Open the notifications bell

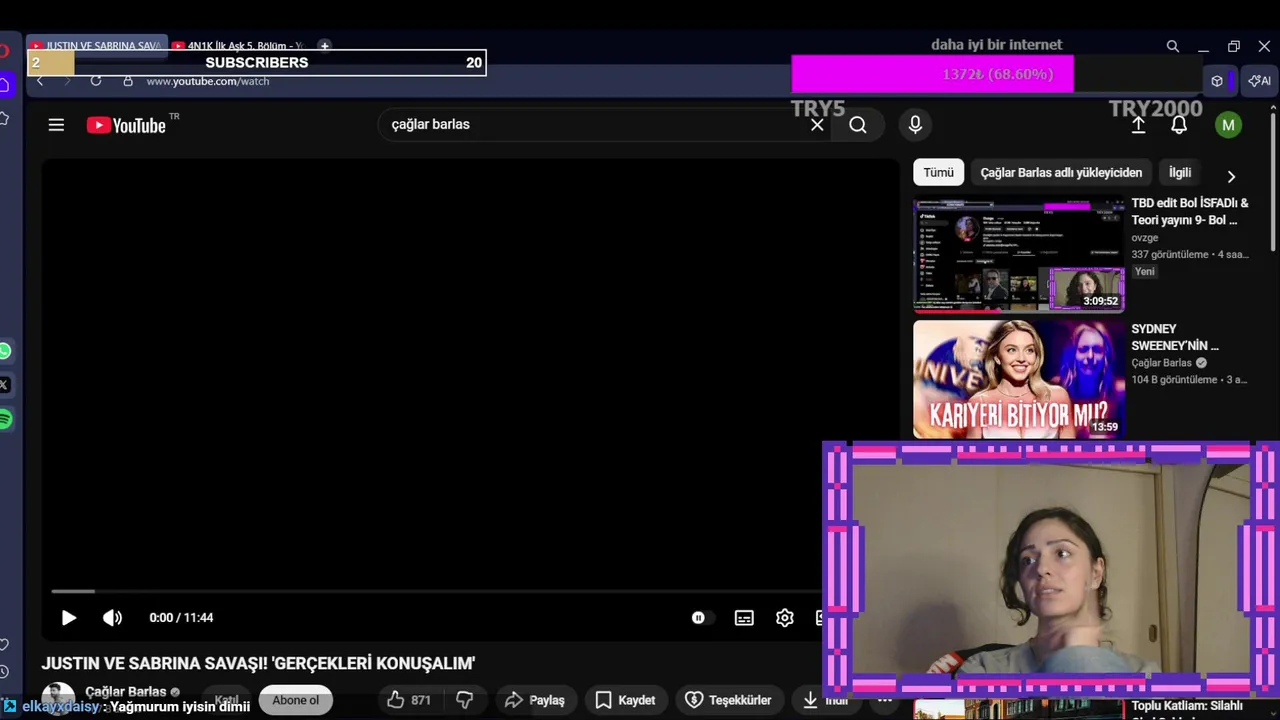1179,125
